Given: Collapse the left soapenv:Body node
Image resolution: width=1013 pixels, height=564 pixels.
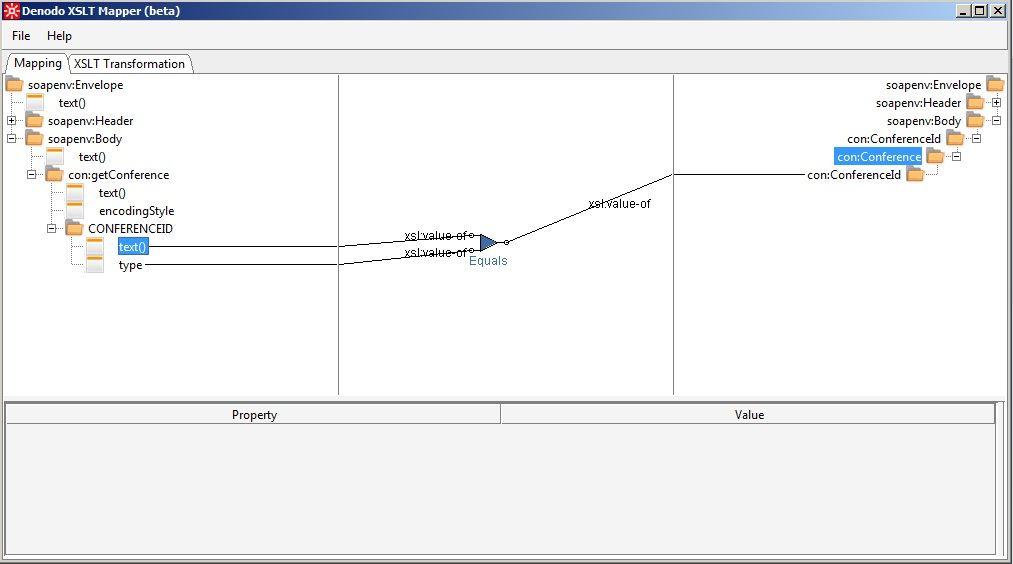Looking at the screenshot, I should coord(11,139).
